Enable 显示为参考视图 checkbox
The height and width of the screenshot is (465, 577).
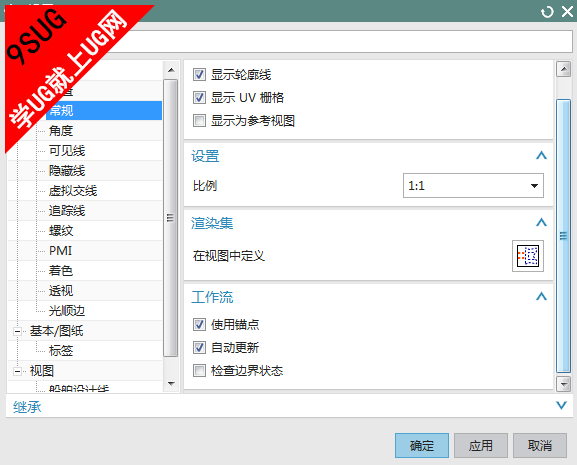click(199, 120)
